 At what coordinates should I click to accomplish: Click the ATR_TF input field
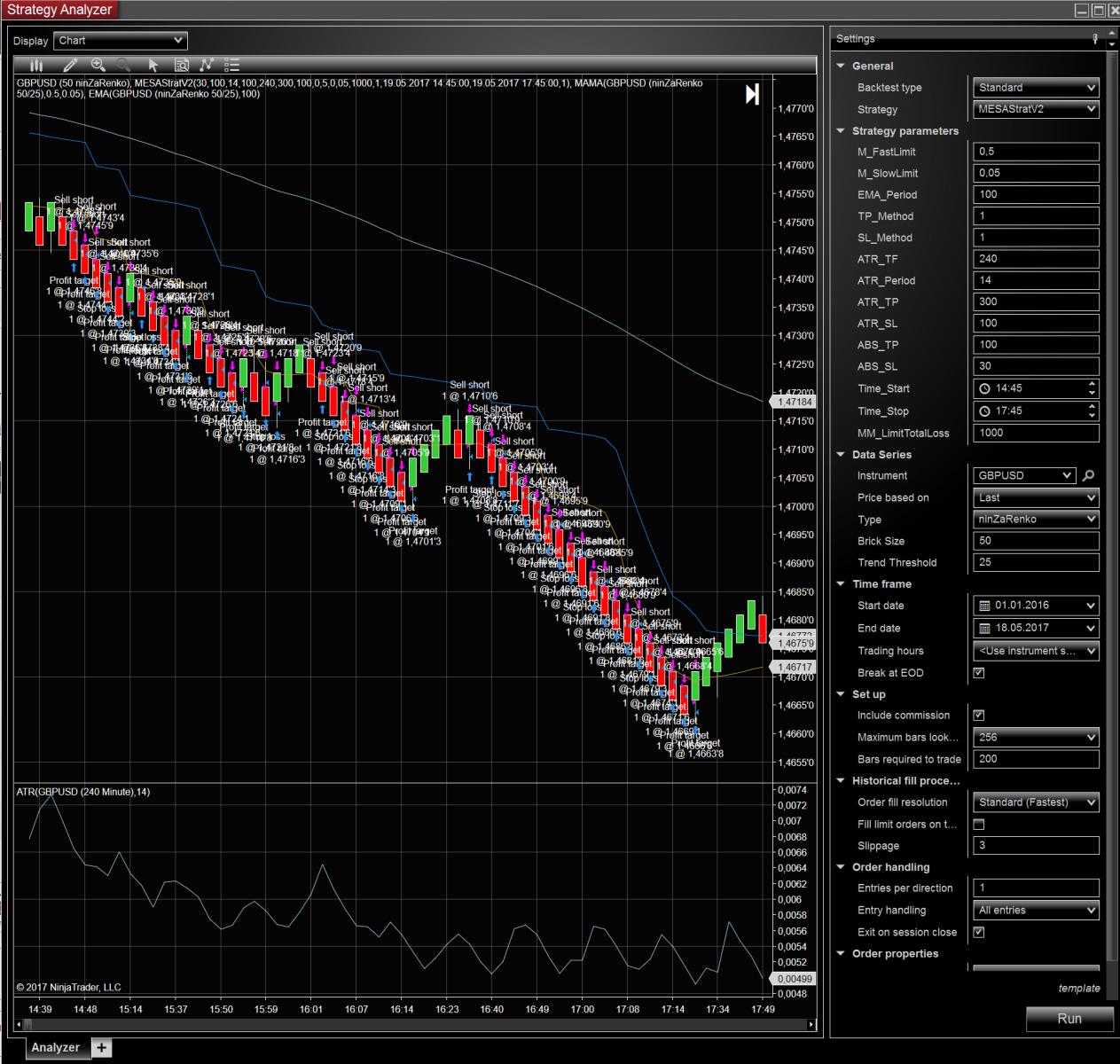pos(1036,259)
